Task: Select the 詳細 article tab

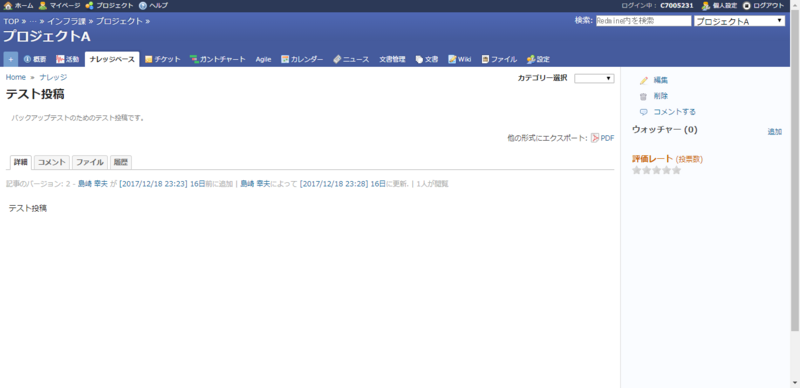Action: tap(21, 162)
